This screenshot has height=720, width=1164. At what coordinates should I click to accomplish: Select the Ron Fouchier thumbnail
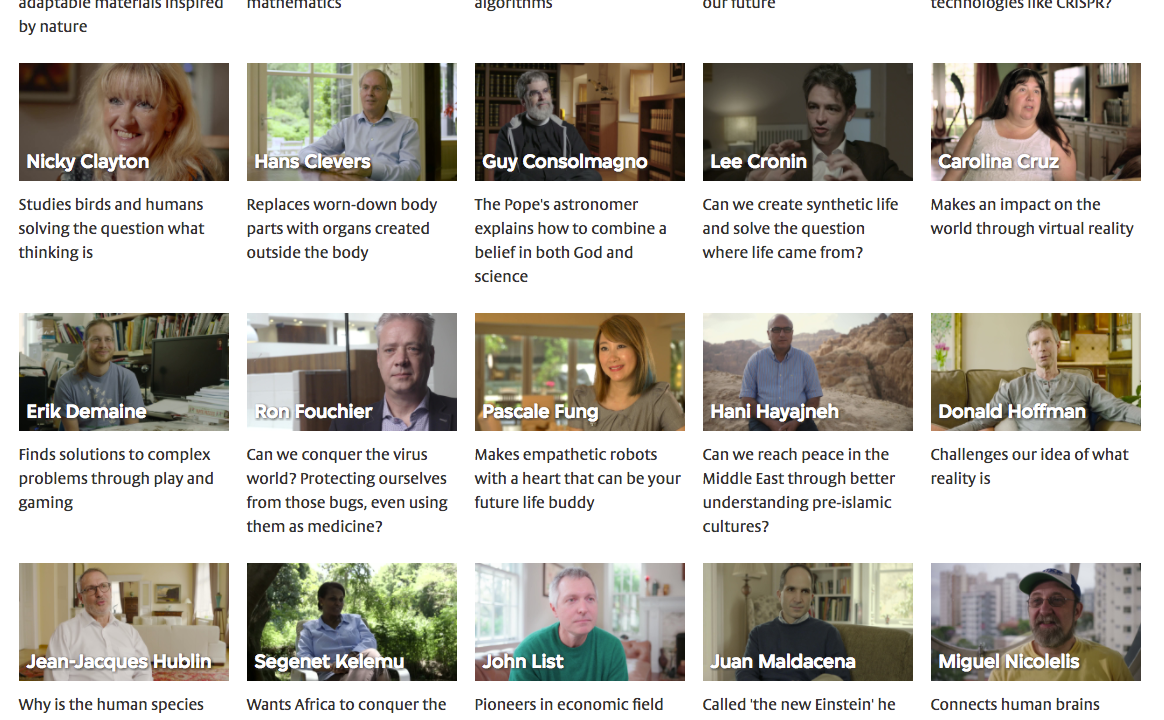tap(352, 372)
